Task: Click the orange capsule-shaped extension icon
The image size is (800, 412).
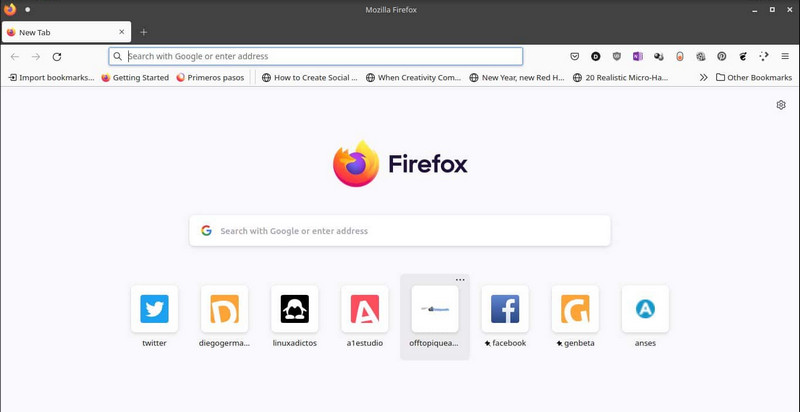Action: pos(680,57)
